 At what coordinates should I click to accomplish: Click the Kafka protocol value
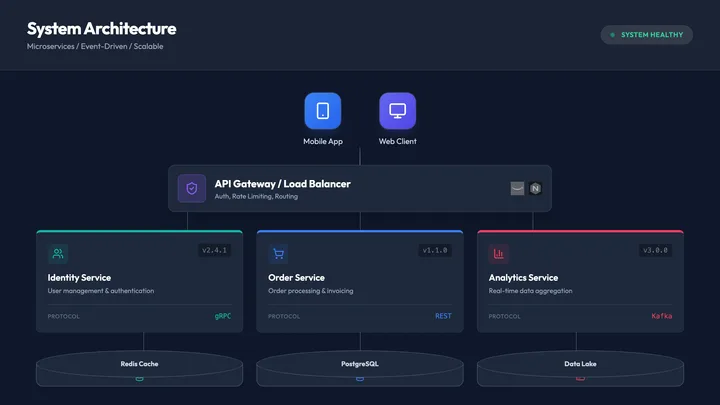pos(662,316)
